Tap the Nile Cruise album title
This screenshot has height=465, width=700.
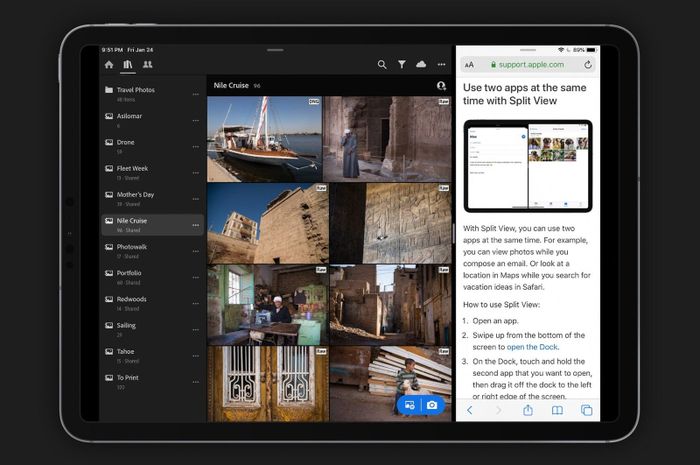[231, 85]
